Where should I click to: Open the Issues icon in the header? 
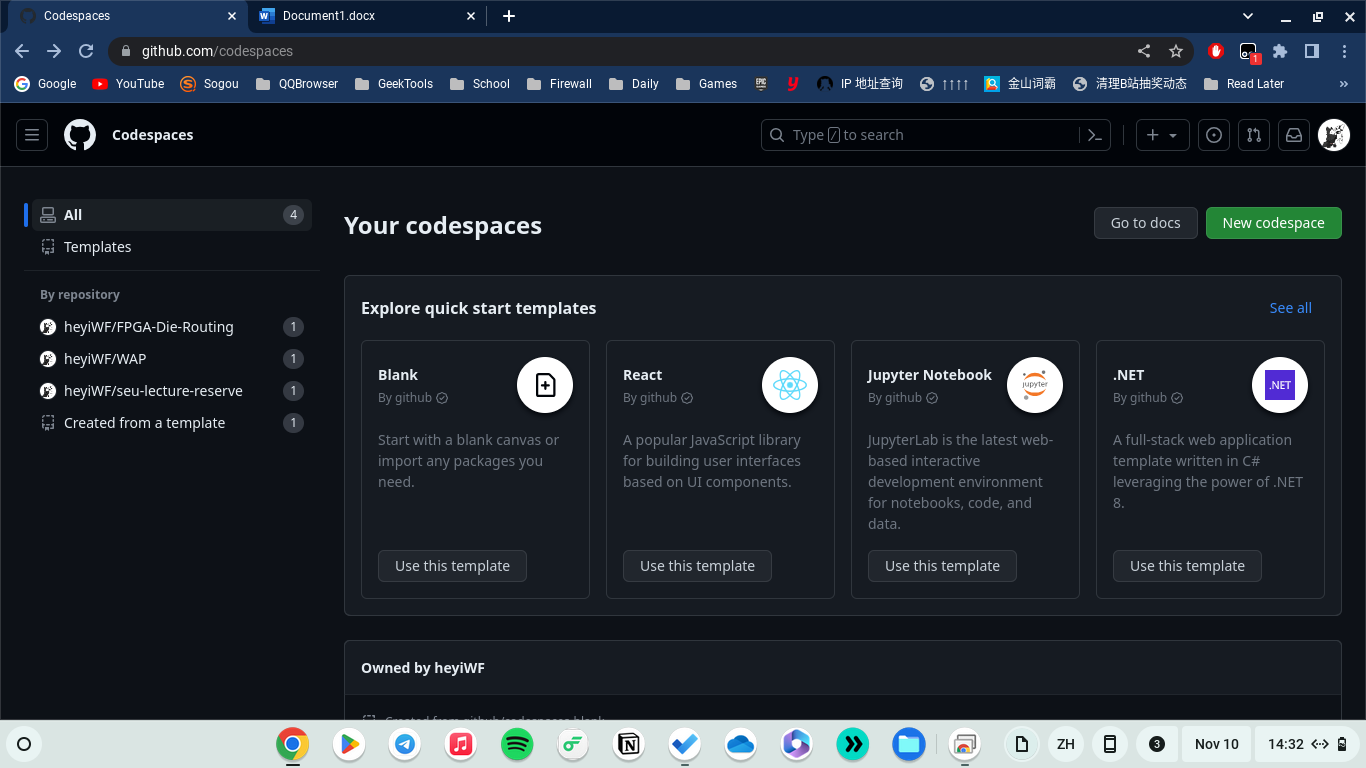1214,135
